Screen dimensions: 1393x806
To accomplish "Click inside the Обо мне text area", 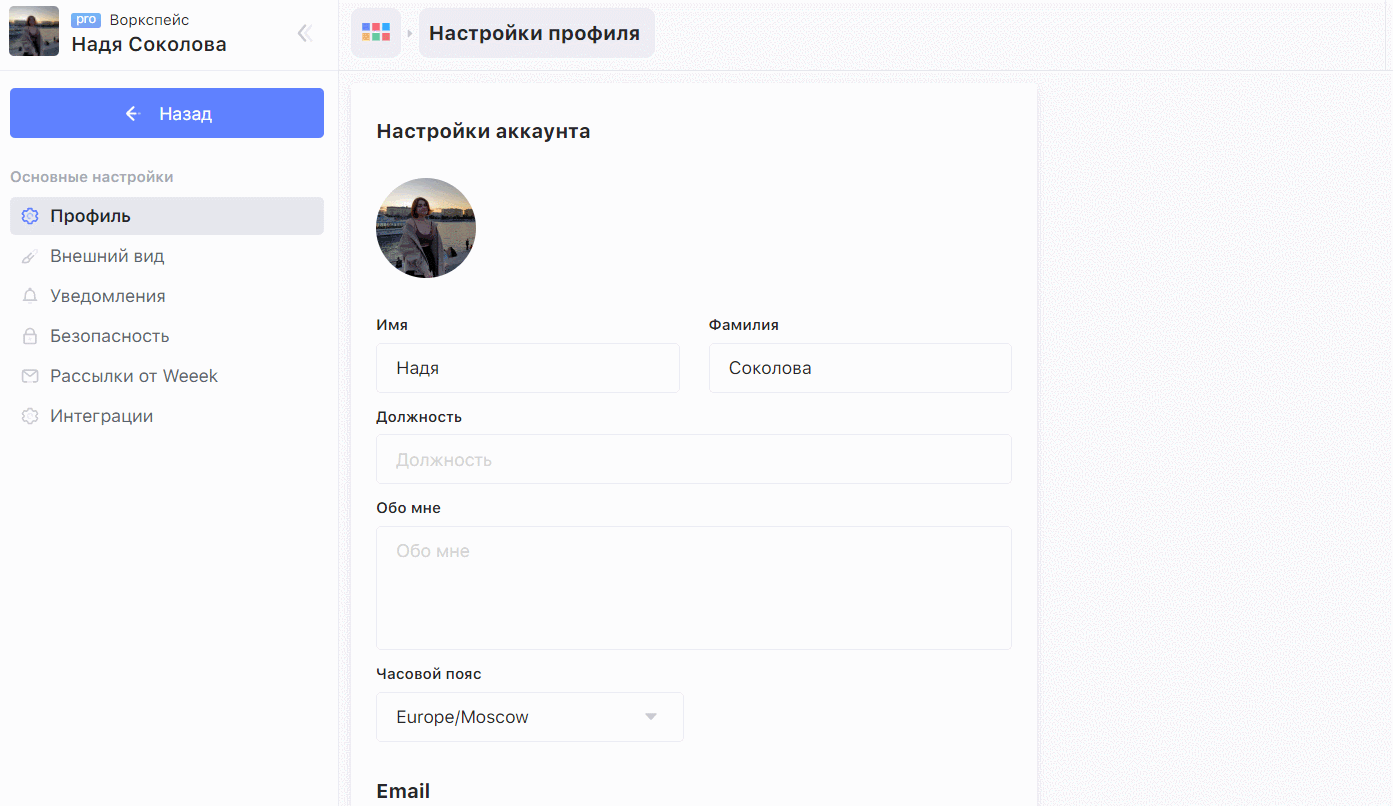I will (693, 588).
